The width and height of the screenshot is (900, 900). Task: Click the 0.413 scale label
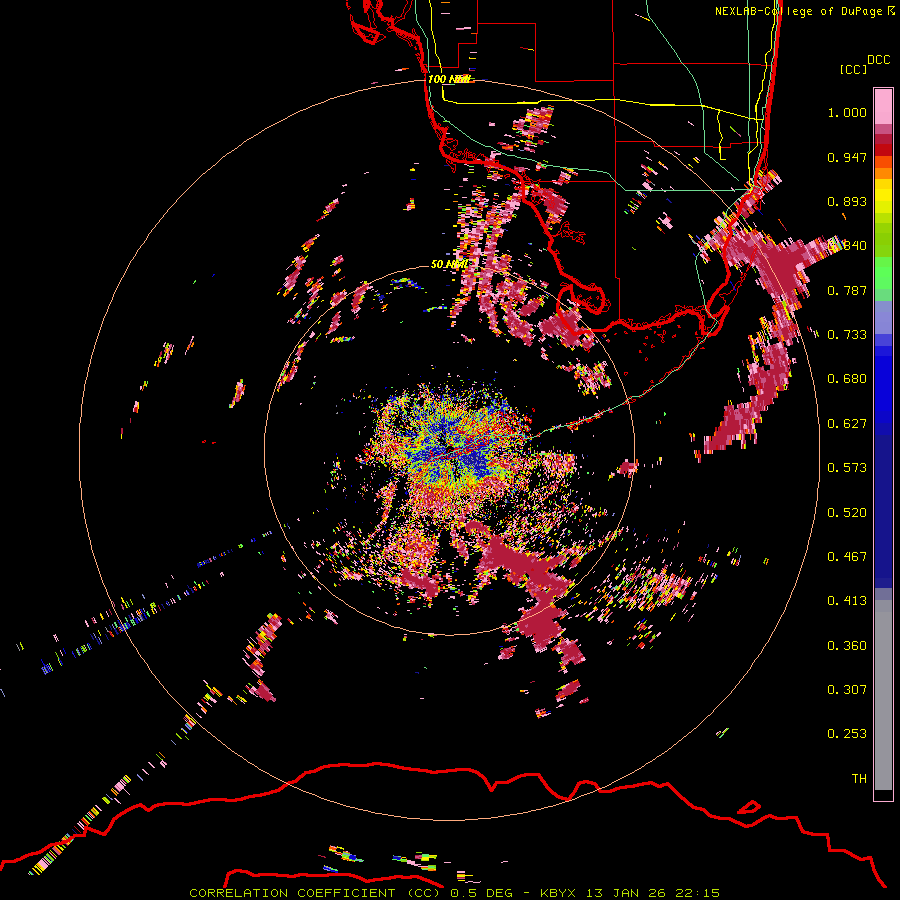tap(847, 601)
